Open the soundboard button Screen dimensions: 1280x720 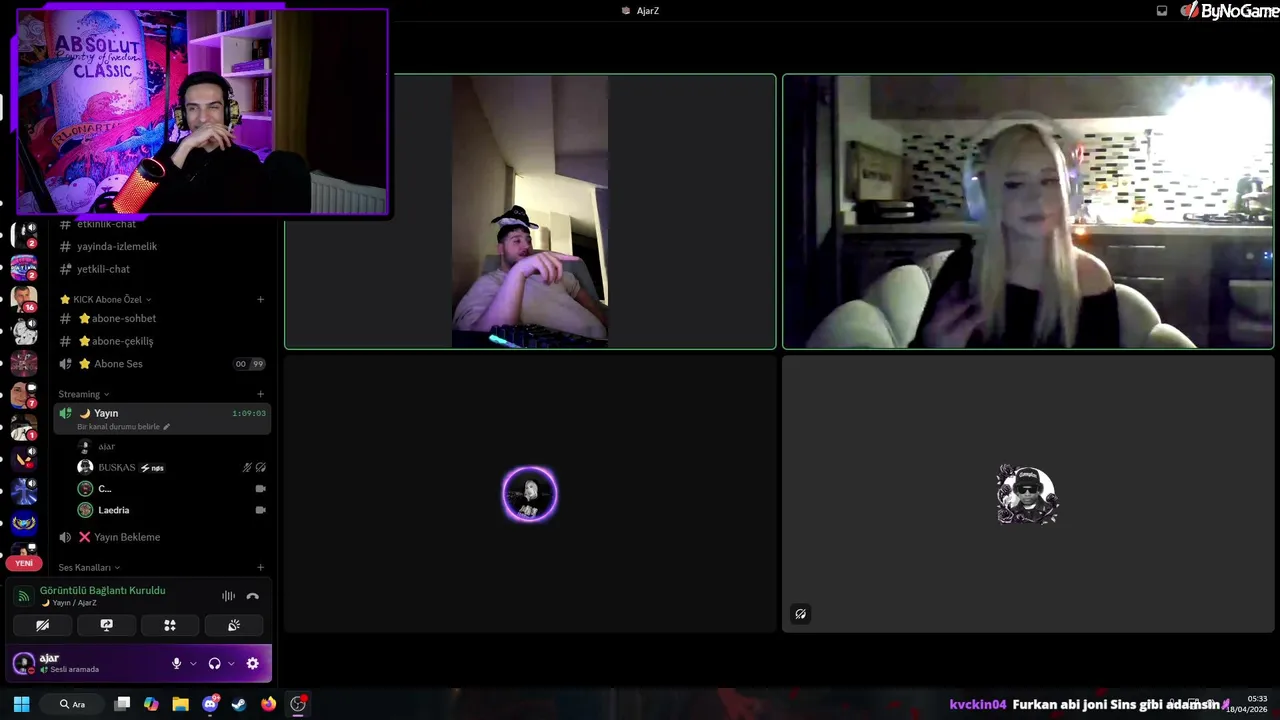pyautogui.click(x=233, y=625)
